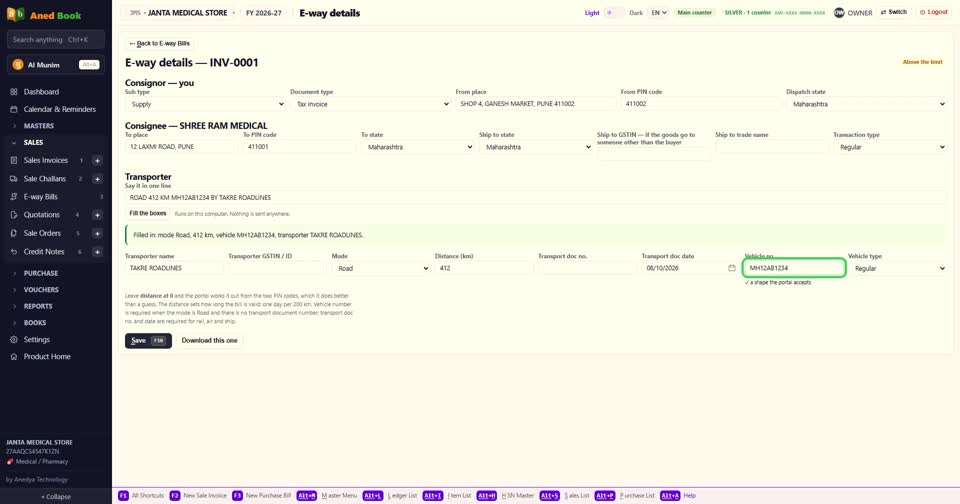Screen dimensions: 960x504
Task: Add new Credit Note with plus icon
Action: pos(97,252)
